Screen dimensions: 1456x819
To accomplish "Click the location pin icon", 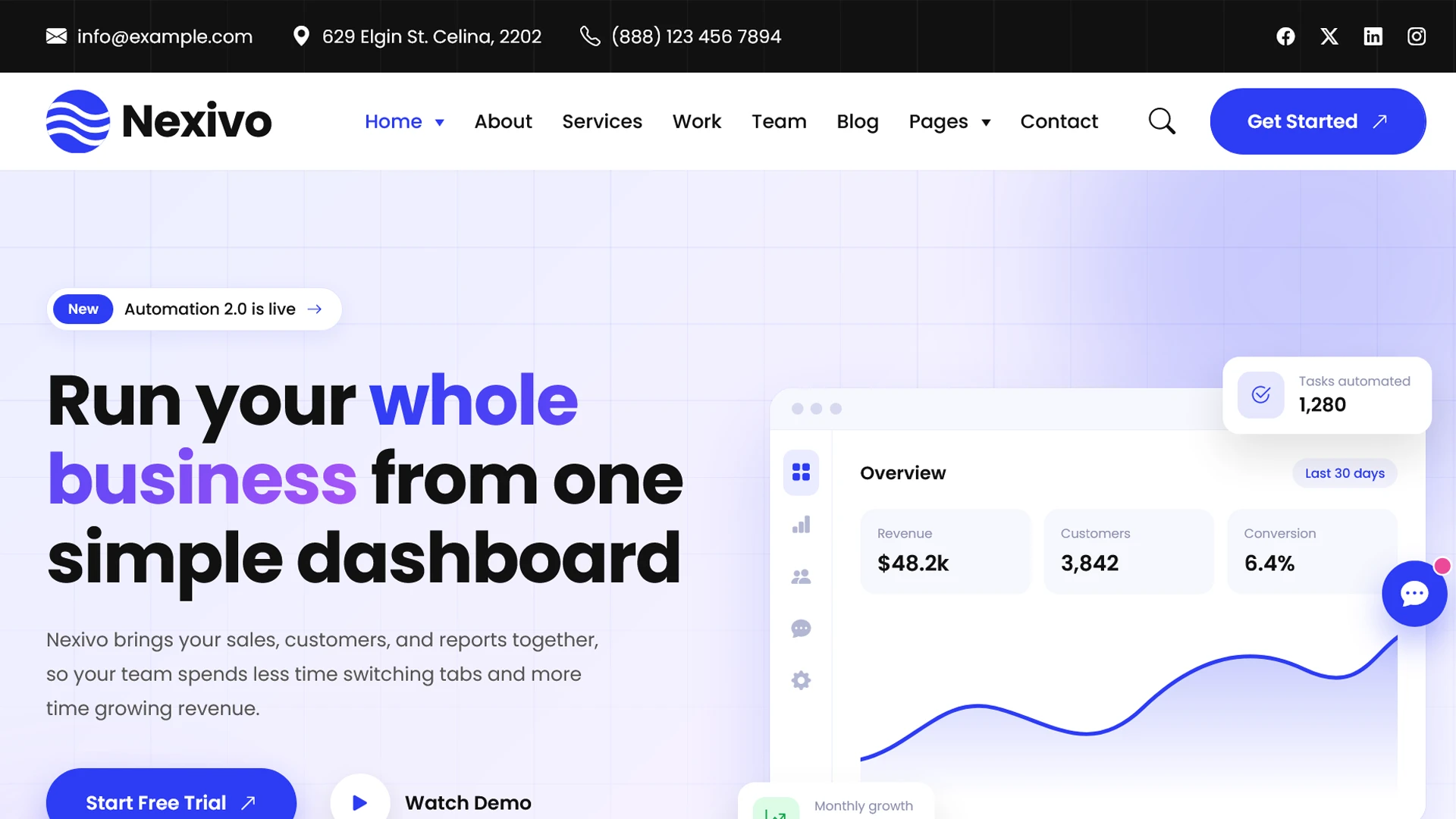I will pyautogui.click(x=301, y=36).
